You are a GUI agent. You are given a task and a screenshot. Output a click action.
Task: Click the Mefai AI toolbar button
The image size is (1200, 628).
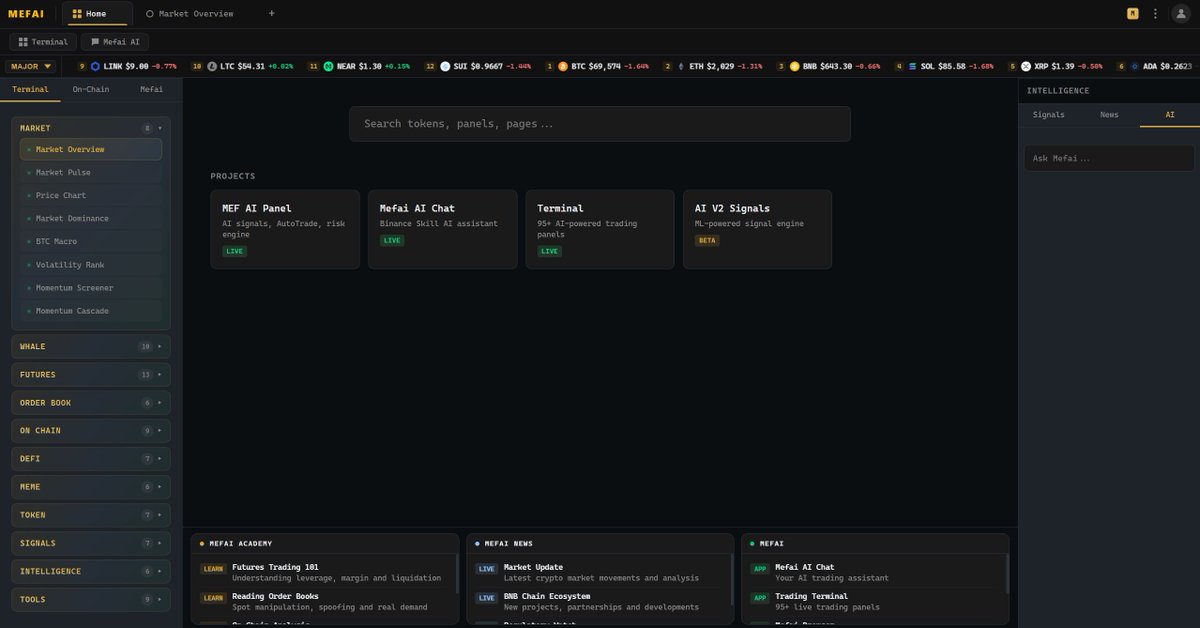pos(115,42)
